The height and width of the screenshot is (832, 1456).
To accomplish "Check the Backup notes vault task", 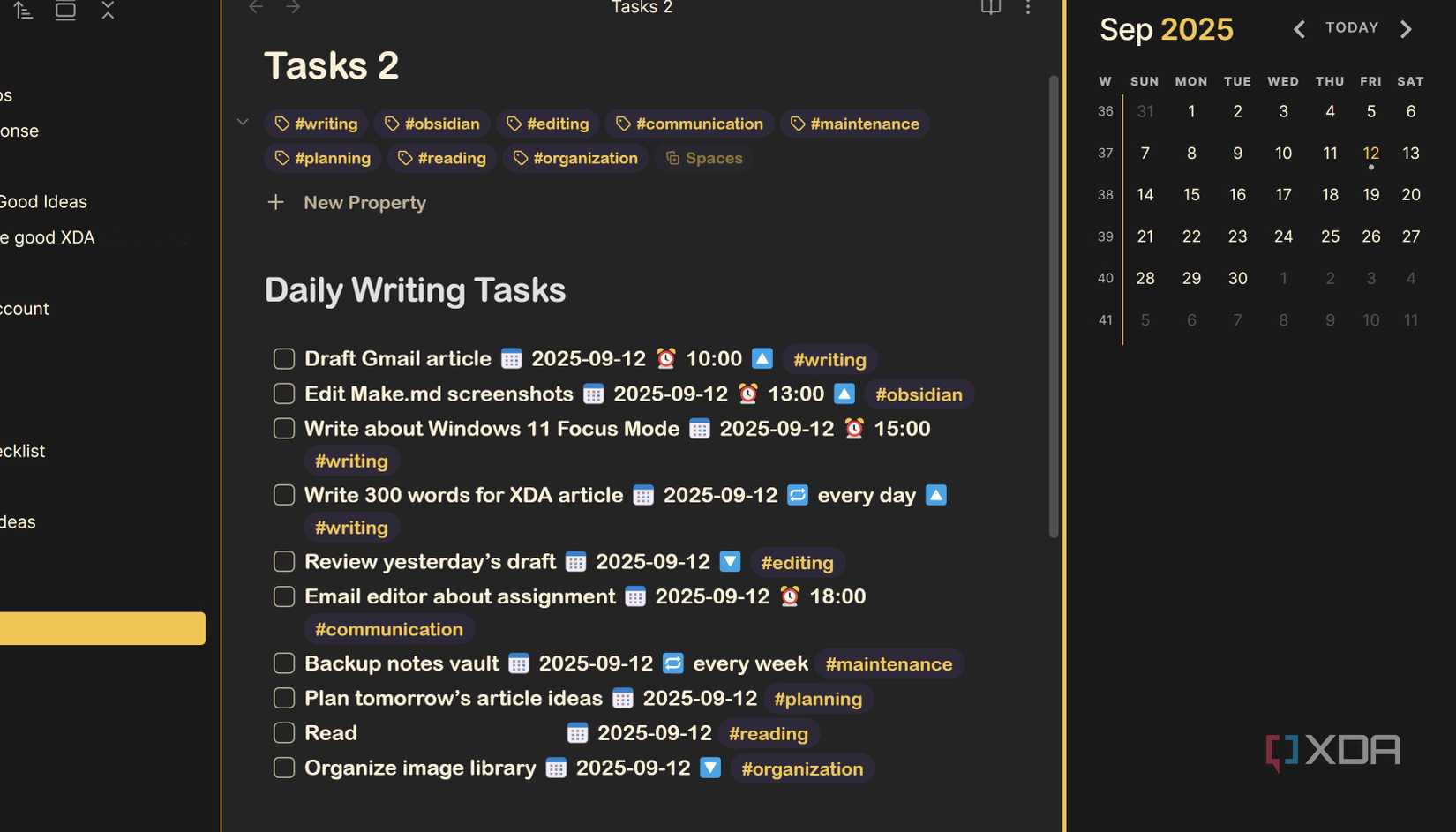I will [x=284, y=663].
